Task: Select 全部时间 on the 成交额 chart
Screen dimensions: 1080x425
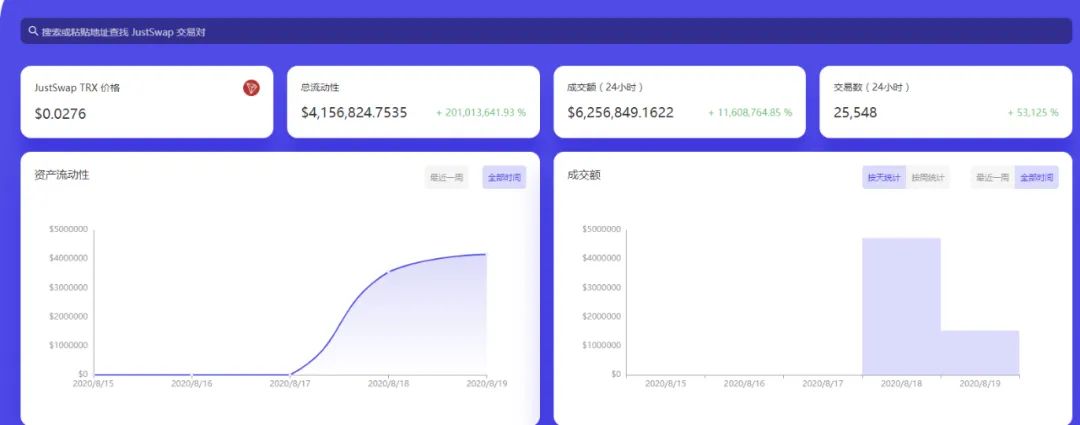Action: pos(1036,178)
